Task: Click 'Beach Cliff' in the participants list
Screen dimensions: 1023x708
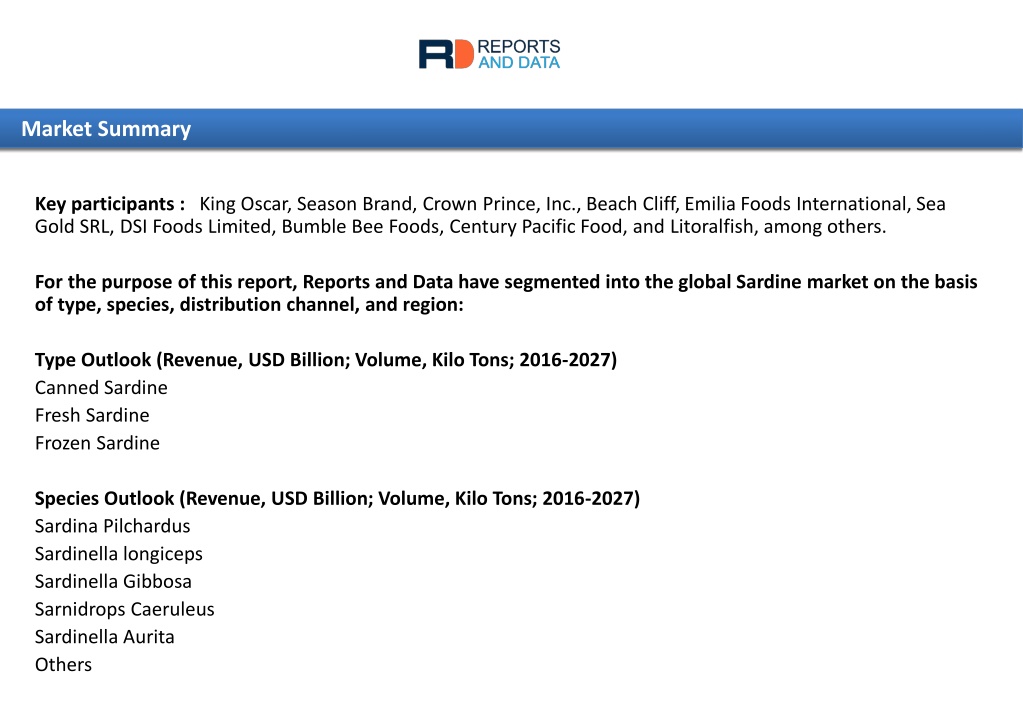Action: tap(631, 204)
